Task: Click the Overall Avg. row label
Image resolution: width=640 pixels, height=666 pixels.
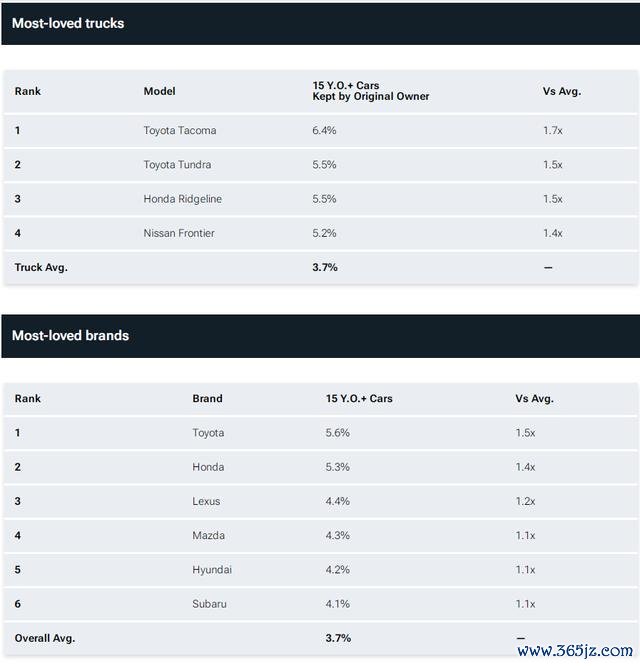Action: coord(45,638)
